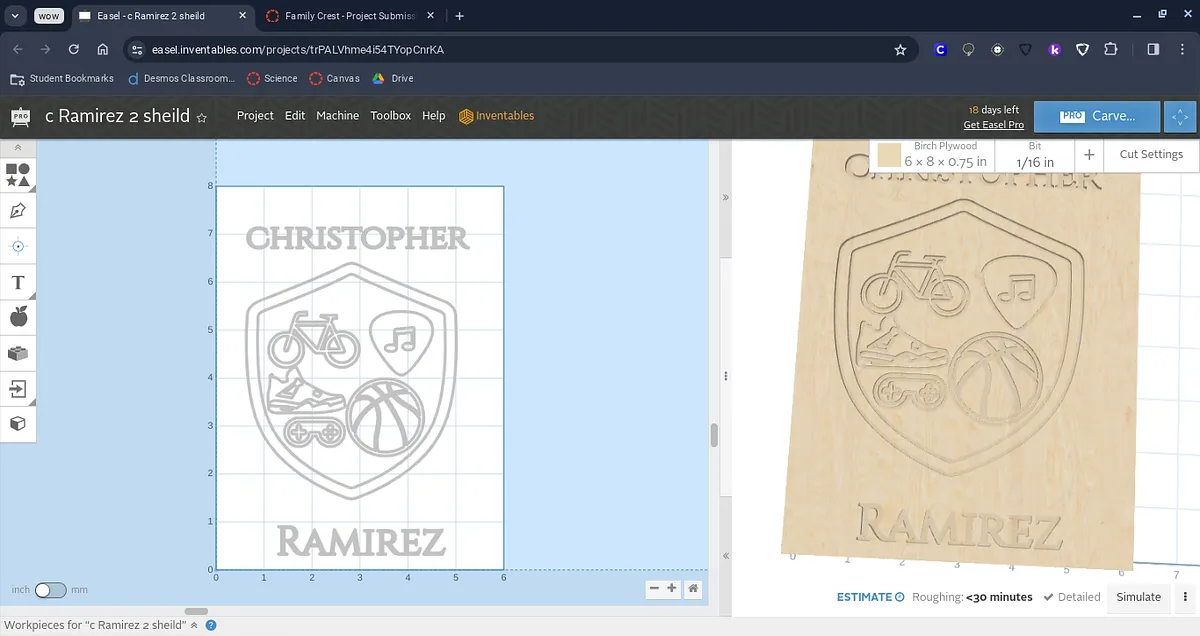
Task: Open the Machine menu
Action: click(337, 116)
